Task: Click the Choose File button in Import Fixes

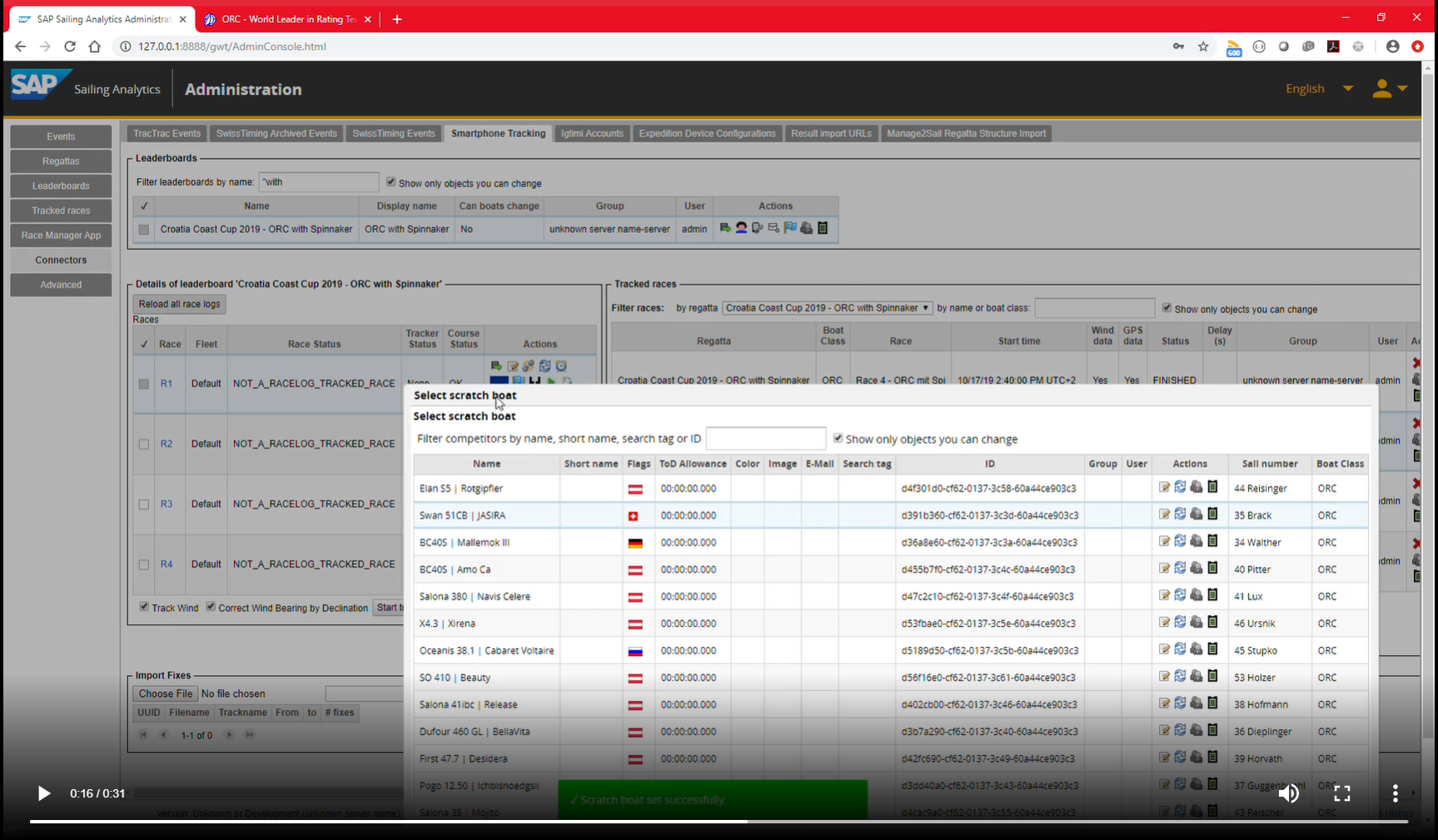Action: (166, 693)
